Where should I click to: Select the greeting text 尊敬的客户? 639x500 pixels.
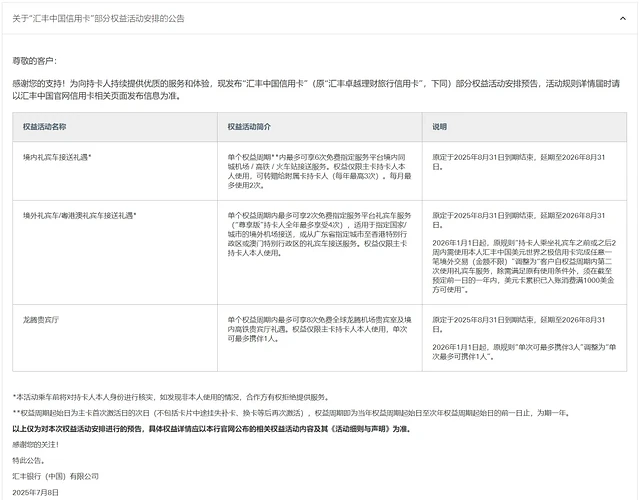click(35, 61)
